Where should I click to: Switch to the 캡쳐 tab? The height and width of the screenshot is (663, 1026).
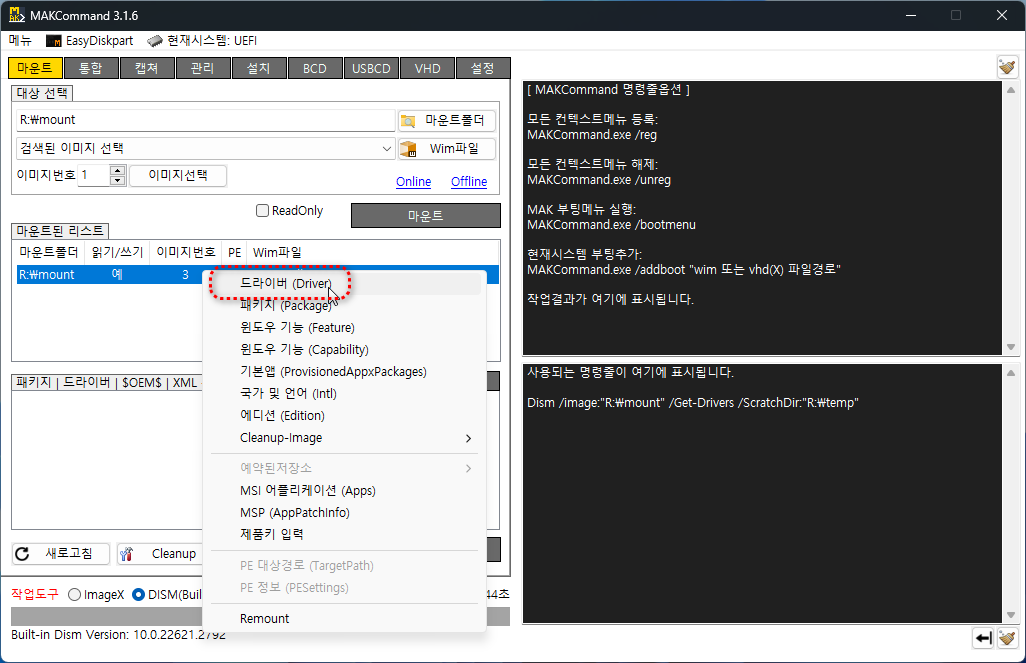coord(147,68)
